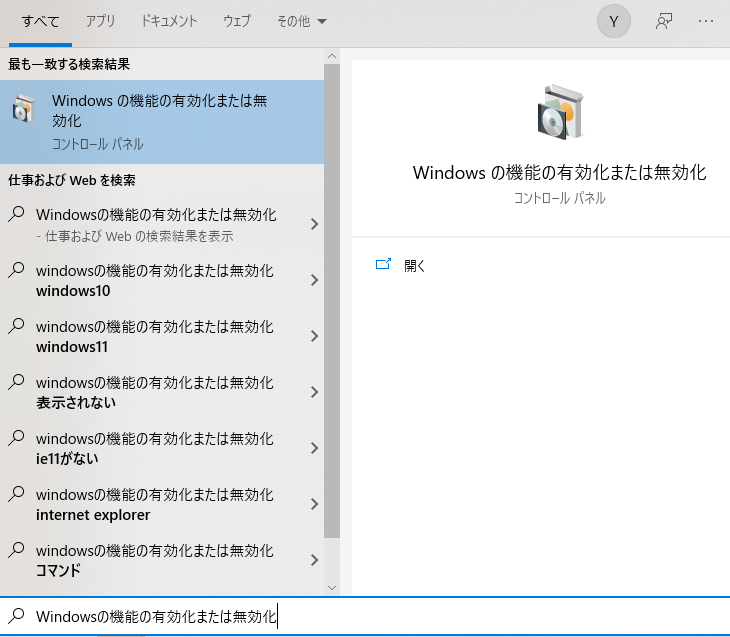This screenshot has height=637, width=730.
Task: Click the 開く link in the preview pane
Action: click(x=414, y=266)
